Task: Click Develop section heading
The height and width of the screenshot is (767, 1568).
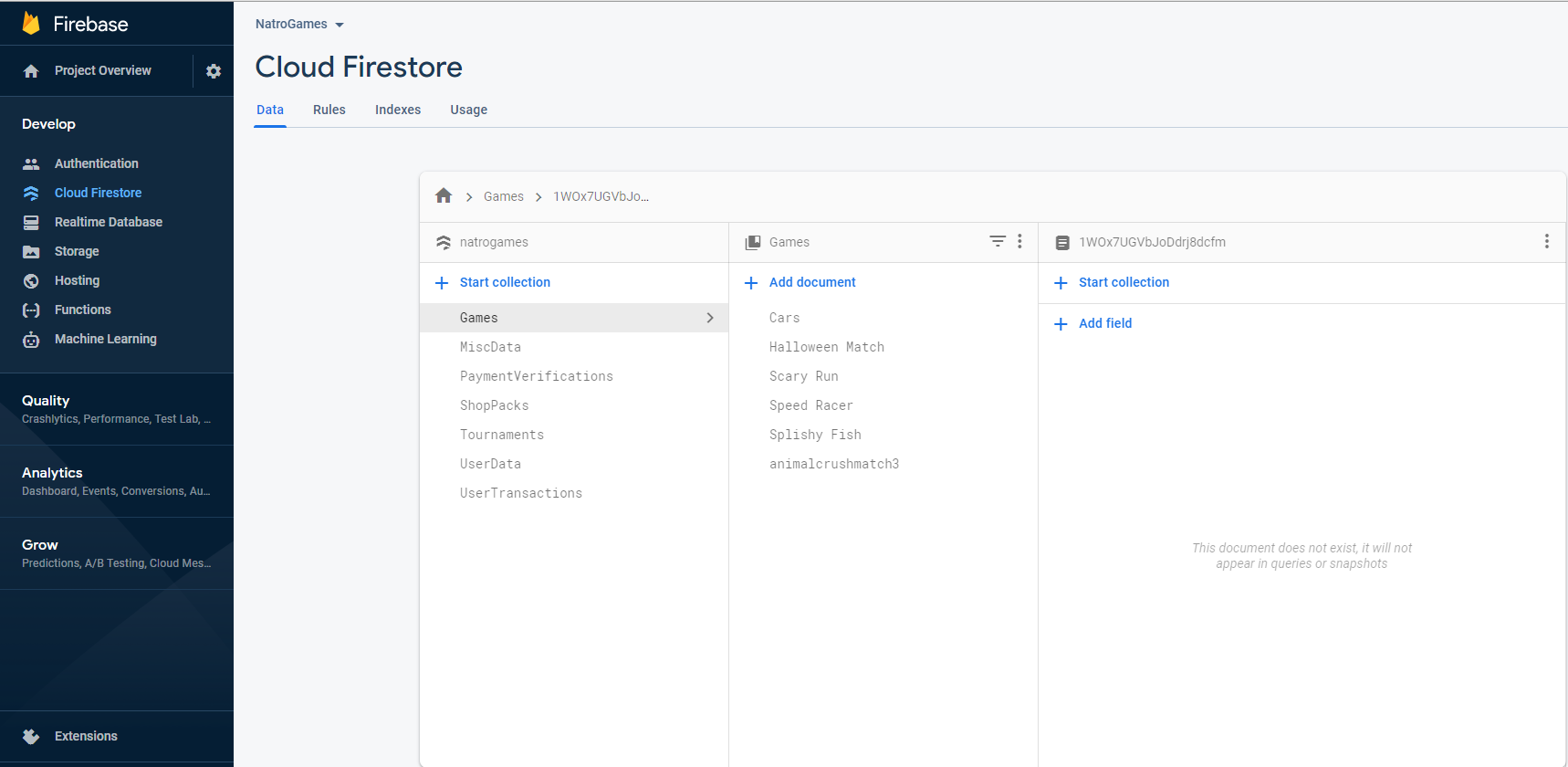Action: 48,124
